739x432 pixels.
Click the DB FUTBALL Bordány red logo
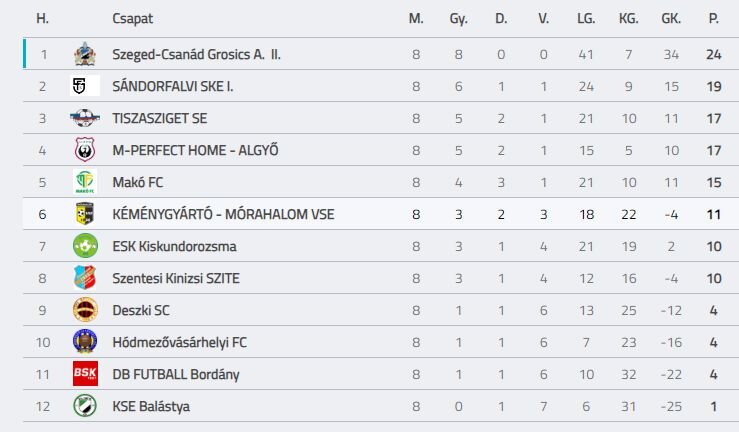click(85, 374)
